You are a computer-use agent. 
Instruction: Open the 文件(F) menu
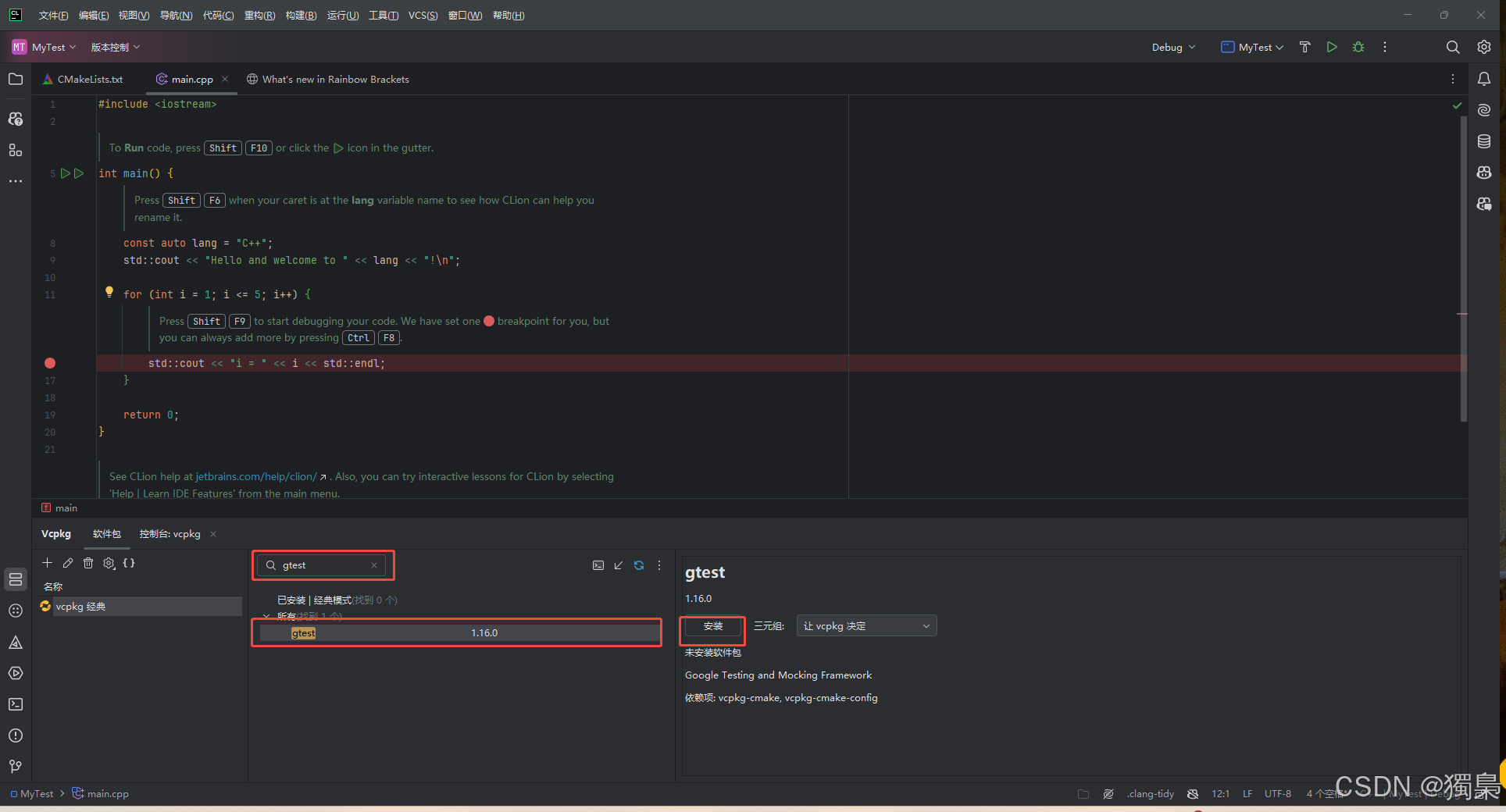pyautogui.click(x=54, y=16)
